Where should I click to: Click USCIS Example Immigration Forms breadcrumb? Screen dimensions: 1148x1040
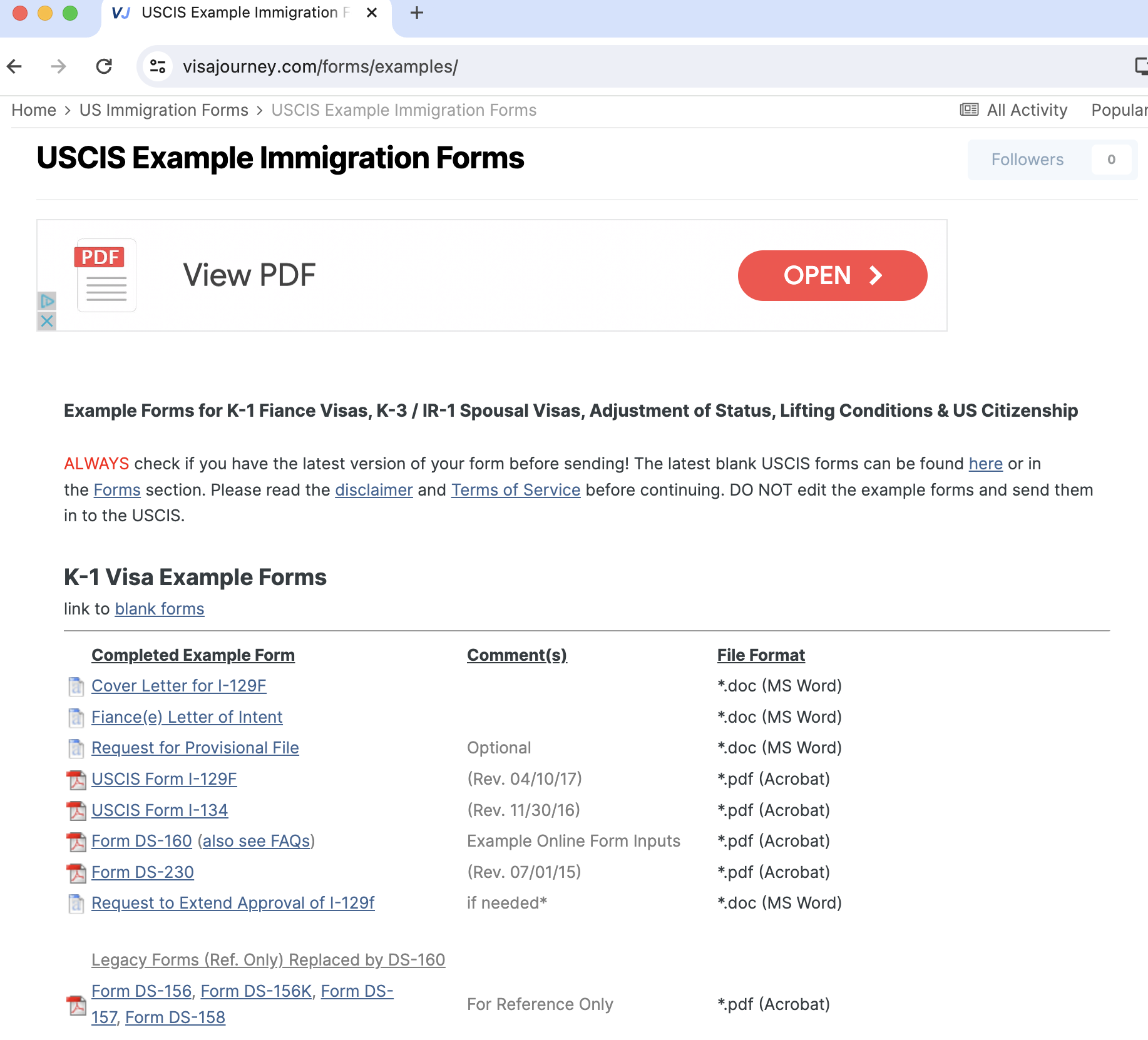[x=404, y=110]
